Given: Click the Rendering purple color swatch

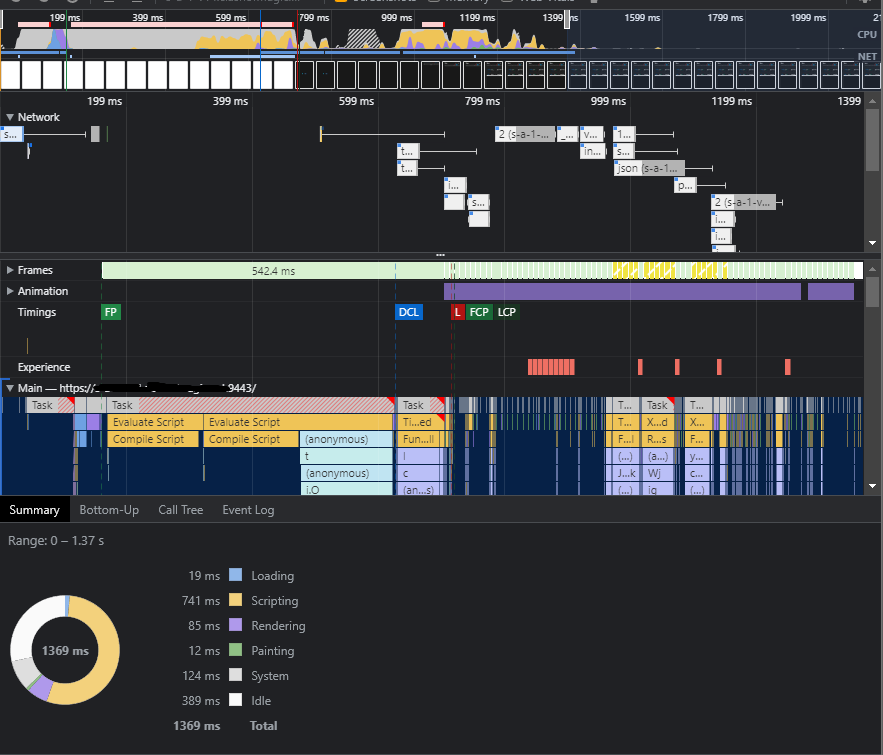Looking at the screenshot, I should coord(235,625).
